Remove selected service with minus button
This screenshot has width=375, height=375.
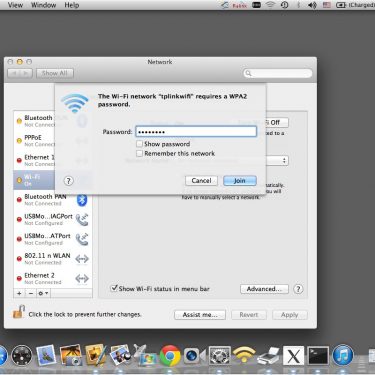[31, 293]
